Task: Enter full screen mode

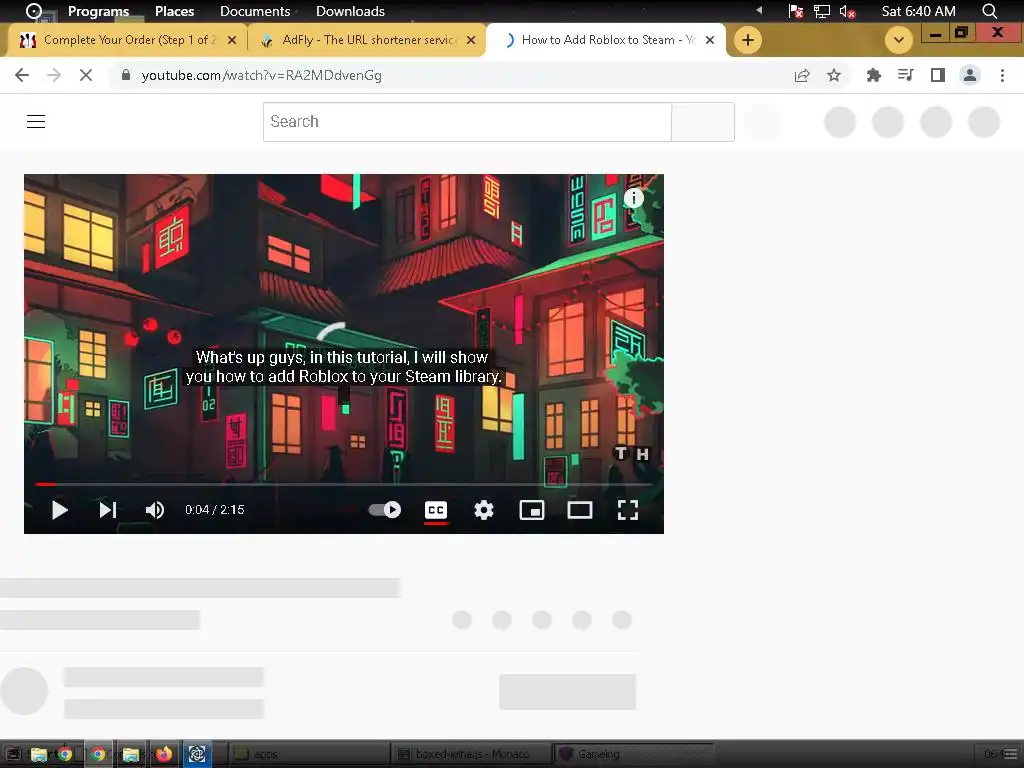Action: point(628,510)
